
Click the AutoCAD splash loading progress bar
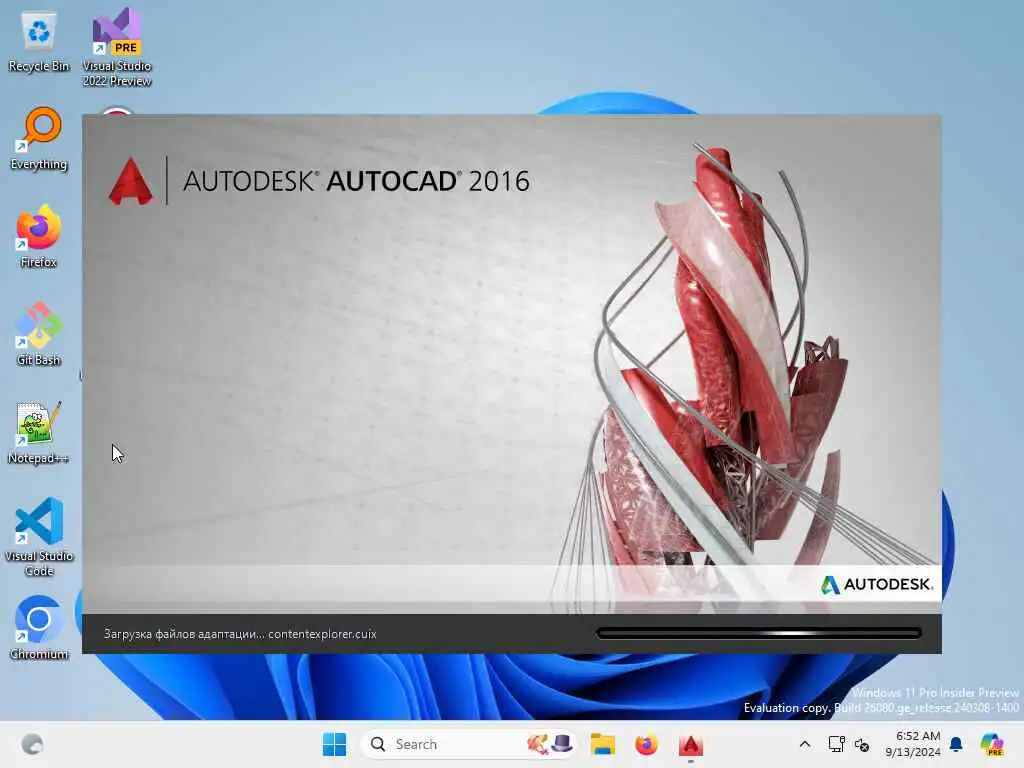759,633
